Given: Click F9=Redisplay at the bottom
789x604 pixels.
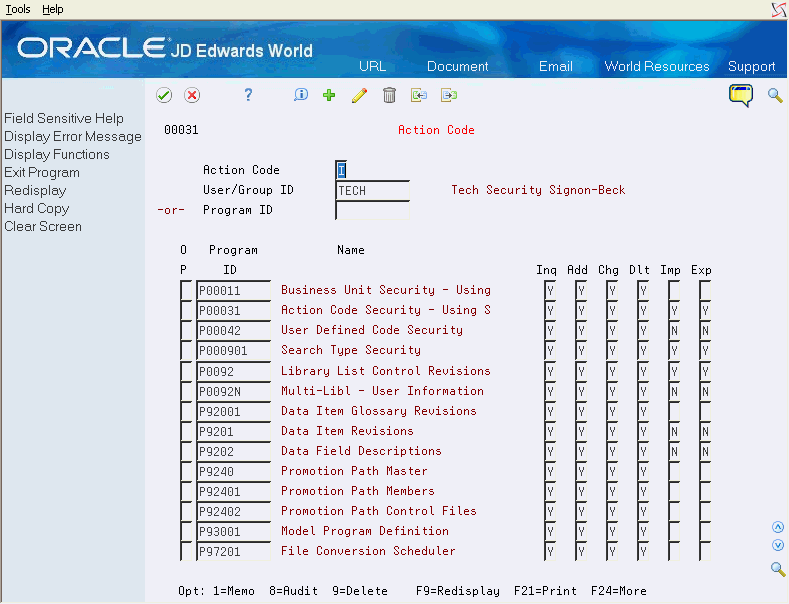Looking at the screenshot, I should [x=458, y=591].
